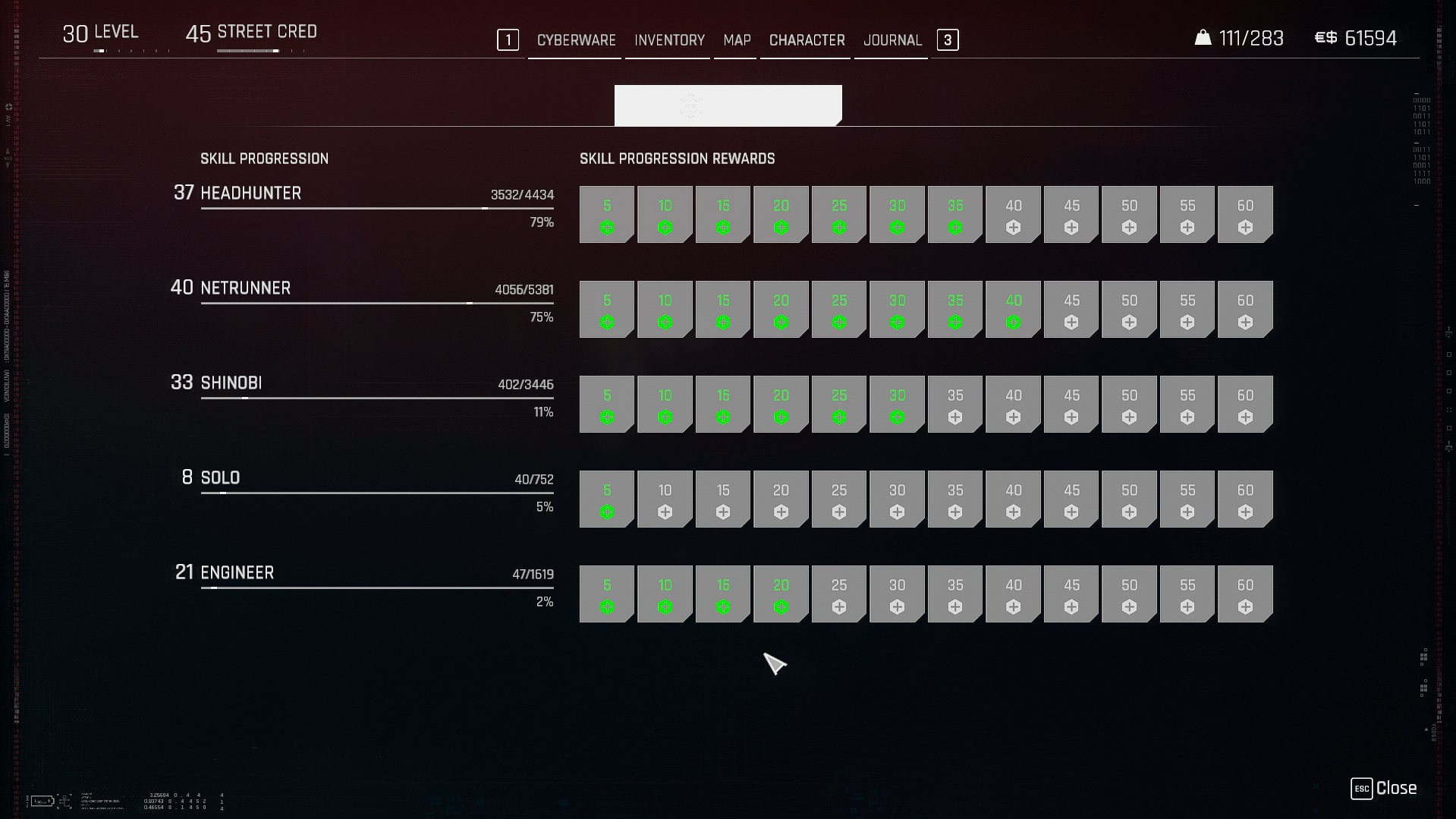This screenshot has width=1456, height=819.
Task: Click the white header panel above skills
Action: coord(728,106)
